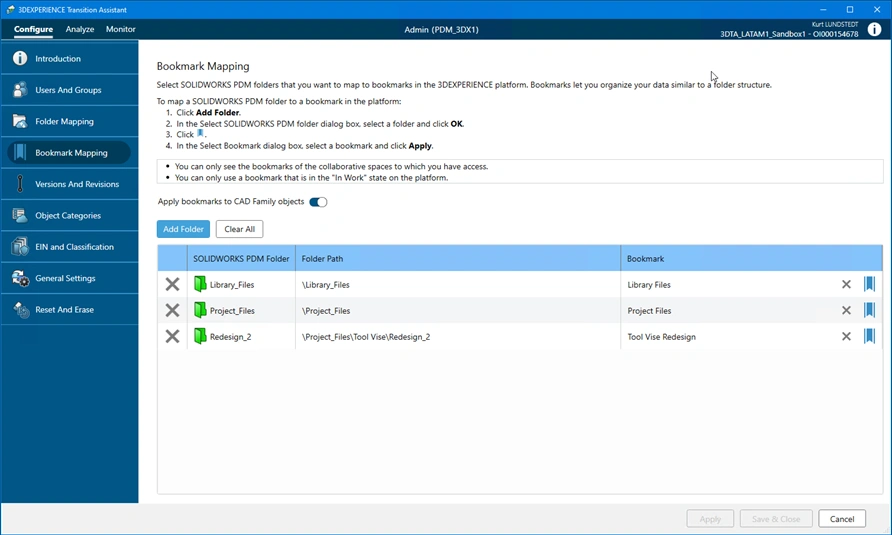This screenshot has height=535, width=892.
Task: Close the Transition Assistant window
Action: tap(877, 9)
